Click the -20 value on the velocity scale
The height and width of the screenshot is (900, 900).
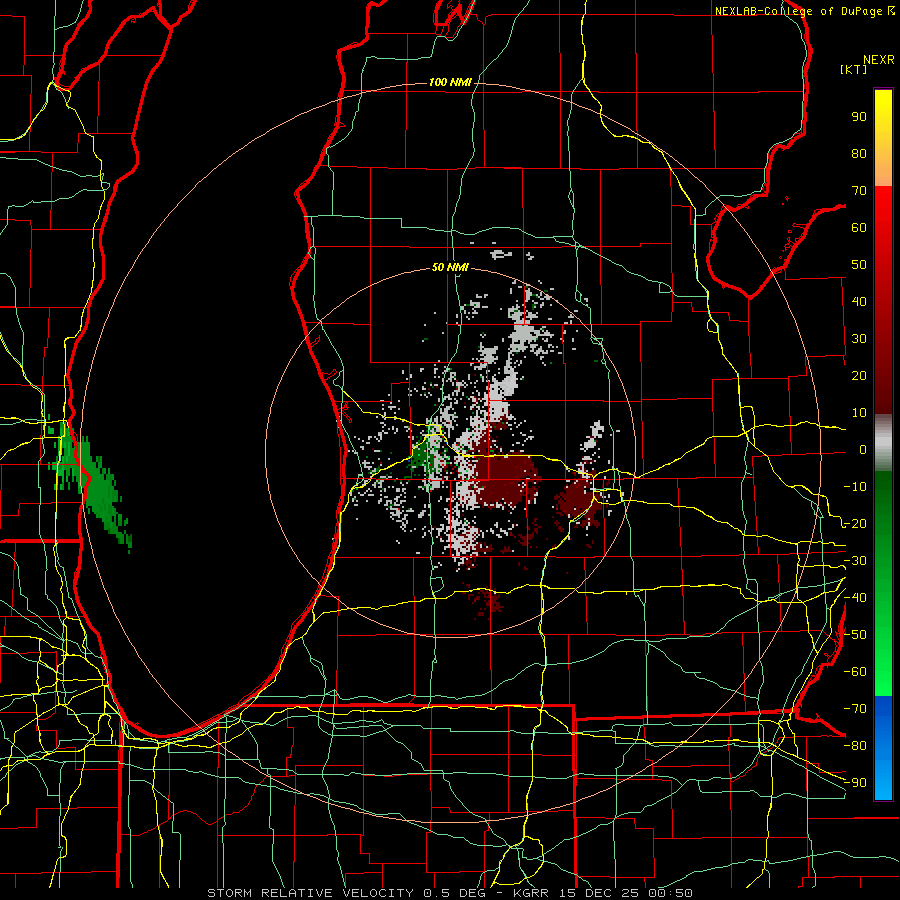click(855, 523)
